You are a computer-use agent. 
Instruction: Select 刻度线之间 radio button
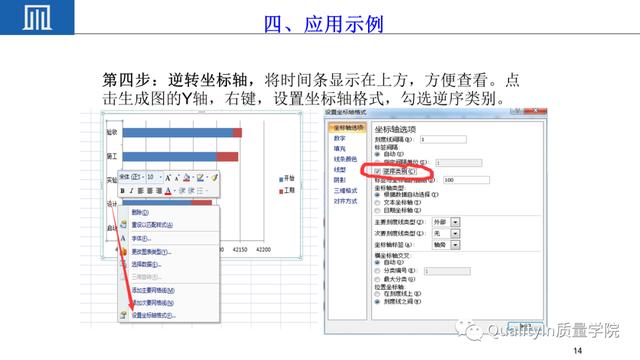377,302
